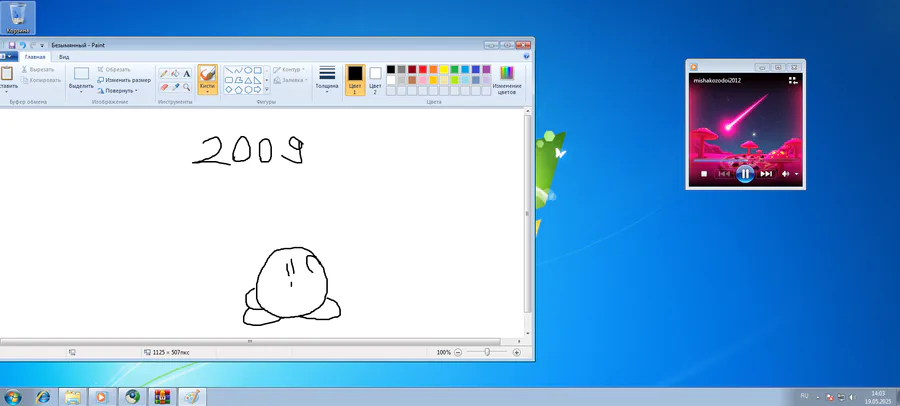This screenshot has height=406, width=900.
Task: Click the Вырезать cut button
Action: click(x=38, y=69)
